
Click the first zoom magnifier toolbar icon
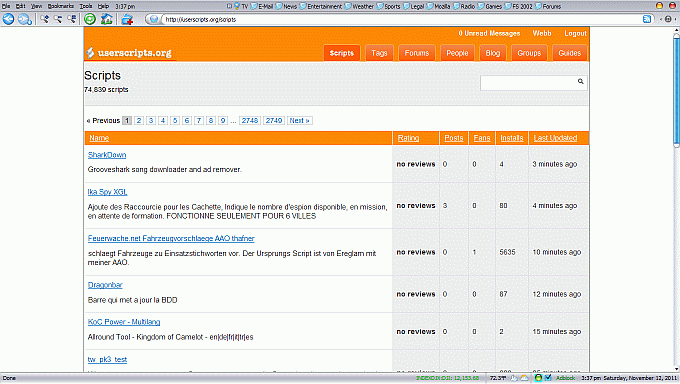pyautogui.click(x=44, y=19)
